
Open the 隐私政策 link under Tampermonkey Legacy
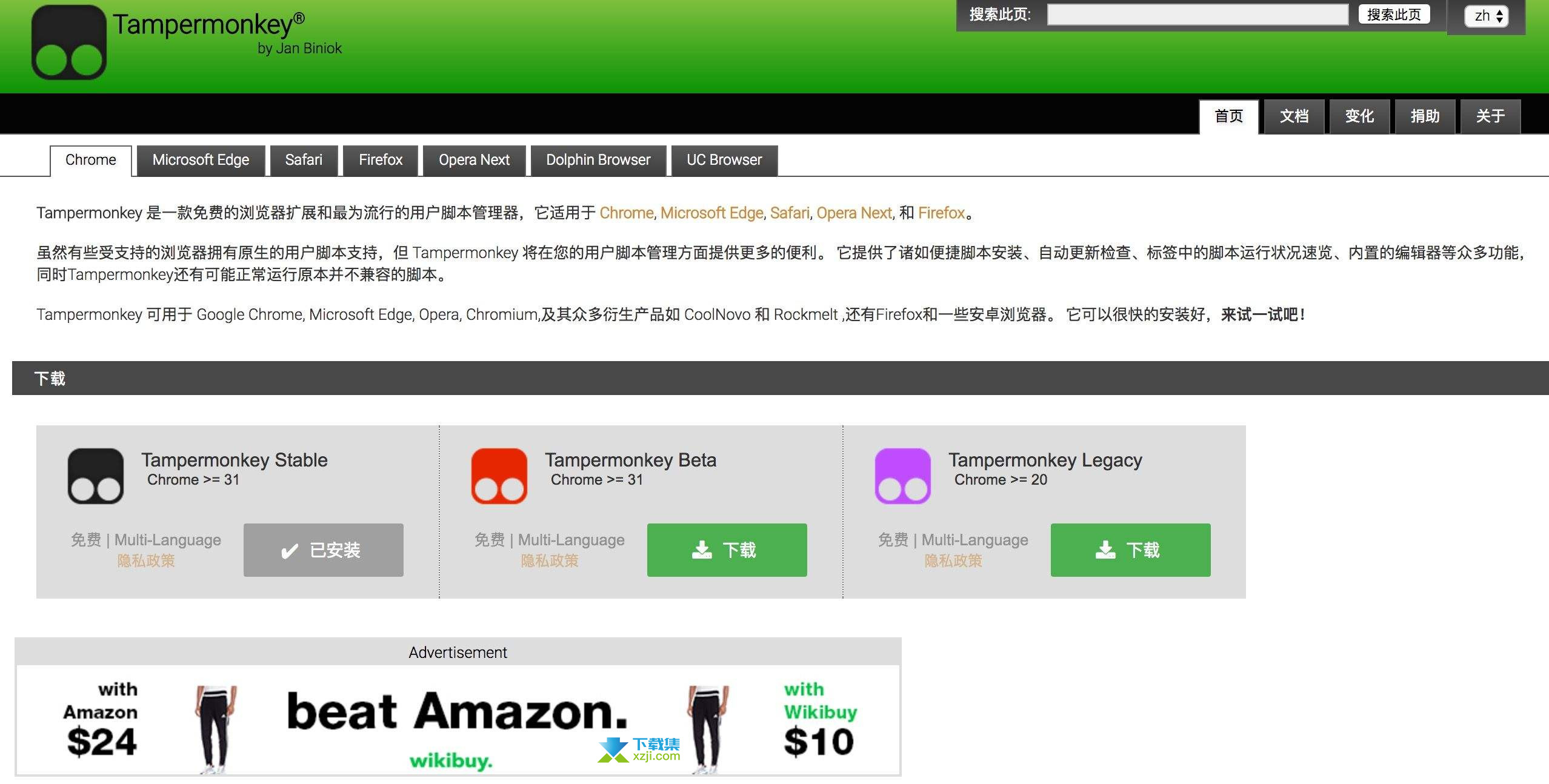click(x=953, y=561)
